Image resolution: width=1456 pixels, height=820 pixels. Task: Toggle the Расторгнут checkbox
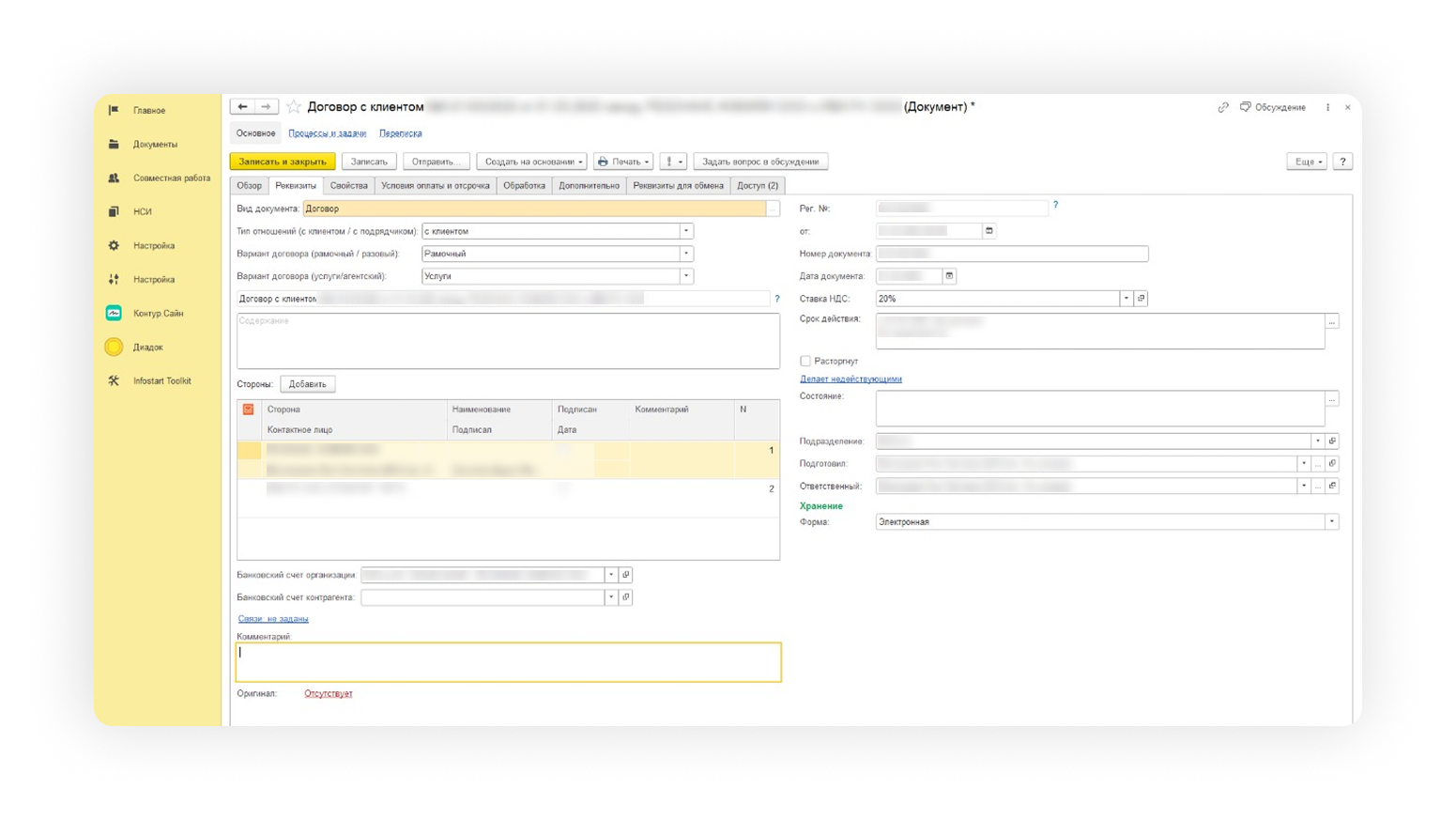click(x=805, y=361)
